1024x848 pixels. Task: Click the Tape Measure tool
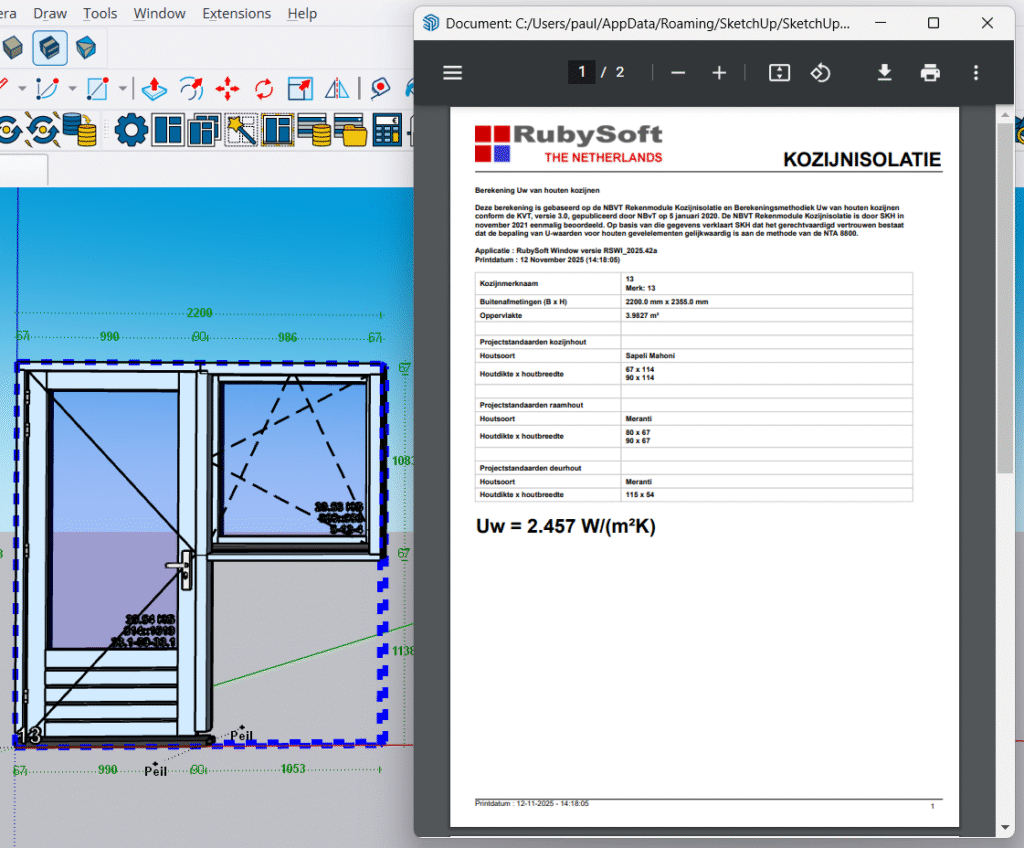tap(380, 89)
